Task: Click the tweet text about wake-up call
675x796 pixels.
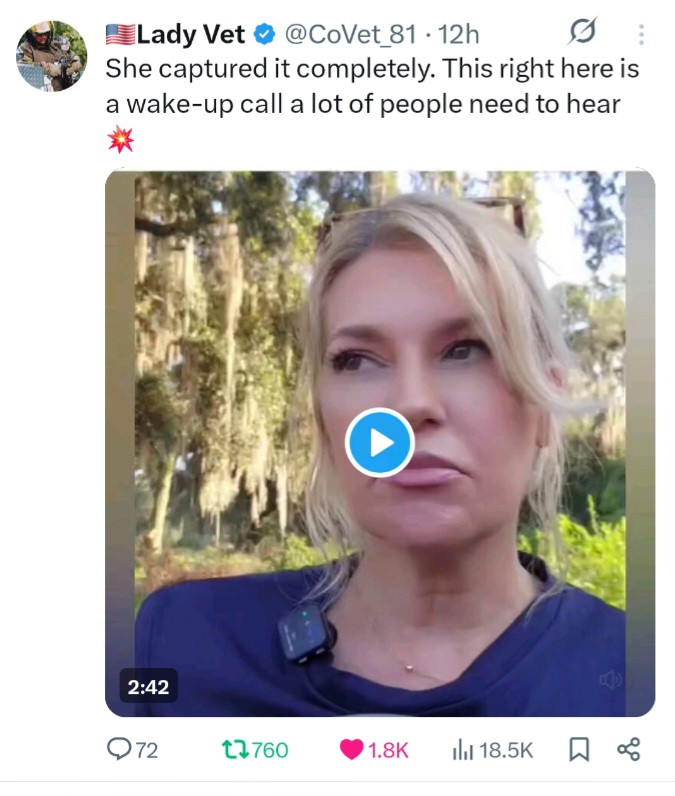Action: [372, 86]
